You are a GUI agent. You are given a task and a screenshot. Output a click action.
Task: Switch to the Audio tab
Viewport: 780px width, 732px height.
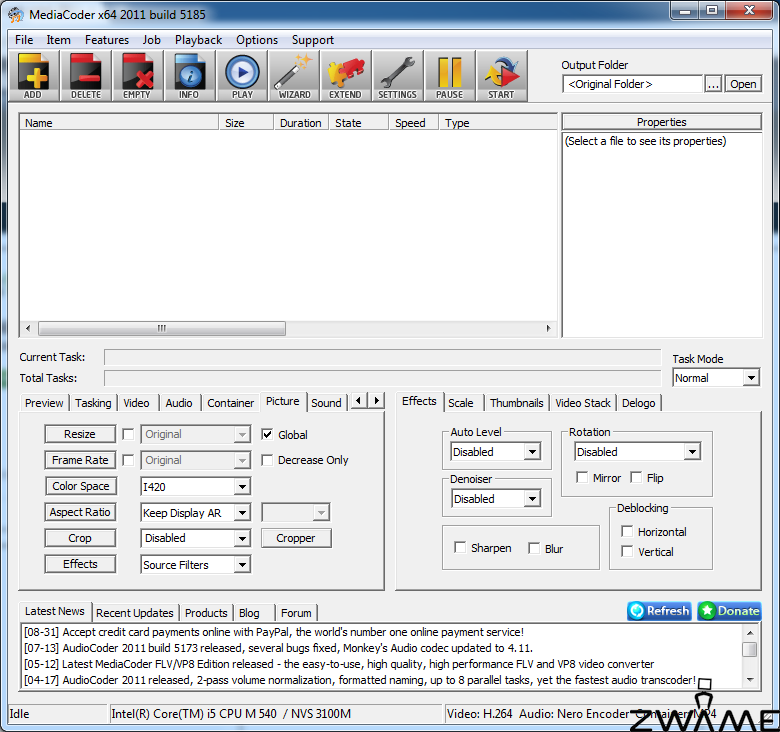coord(179,403)
